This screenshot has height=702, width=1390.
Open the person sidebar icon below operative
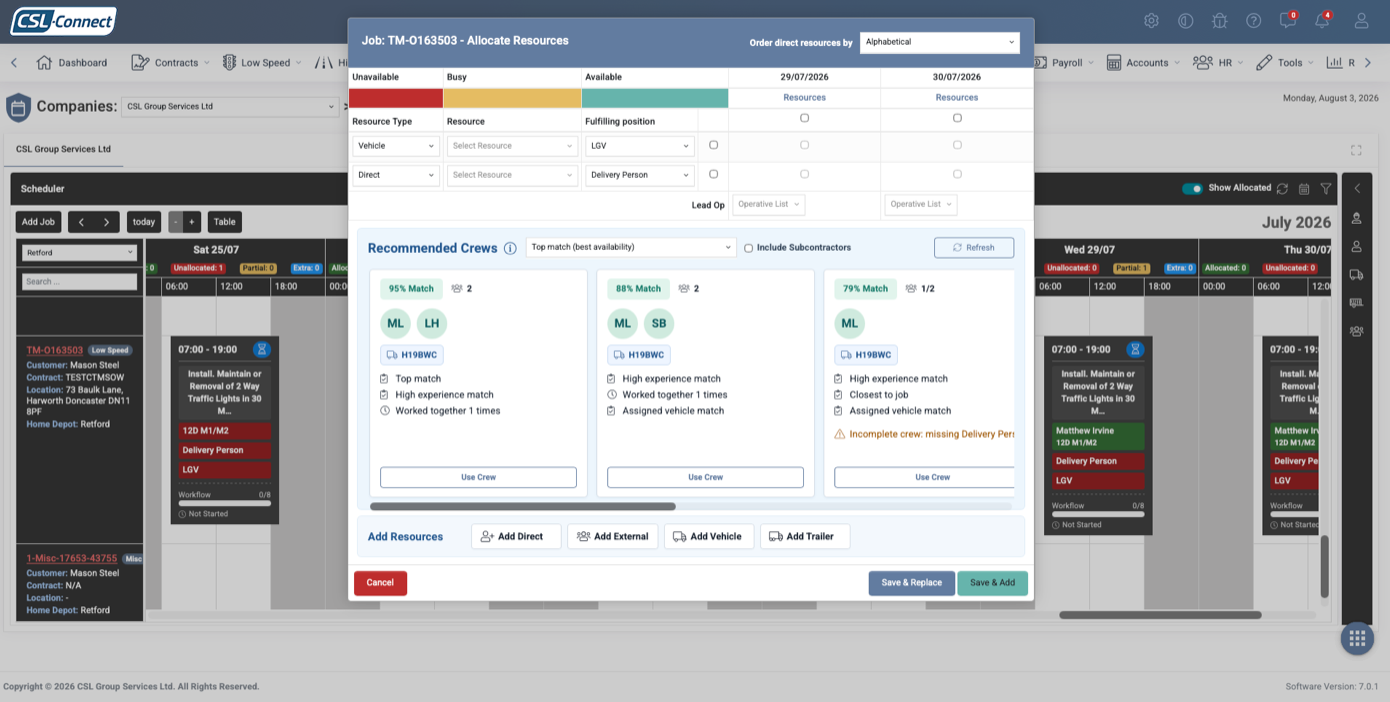pyautogui.click(x=1357, y=246)
